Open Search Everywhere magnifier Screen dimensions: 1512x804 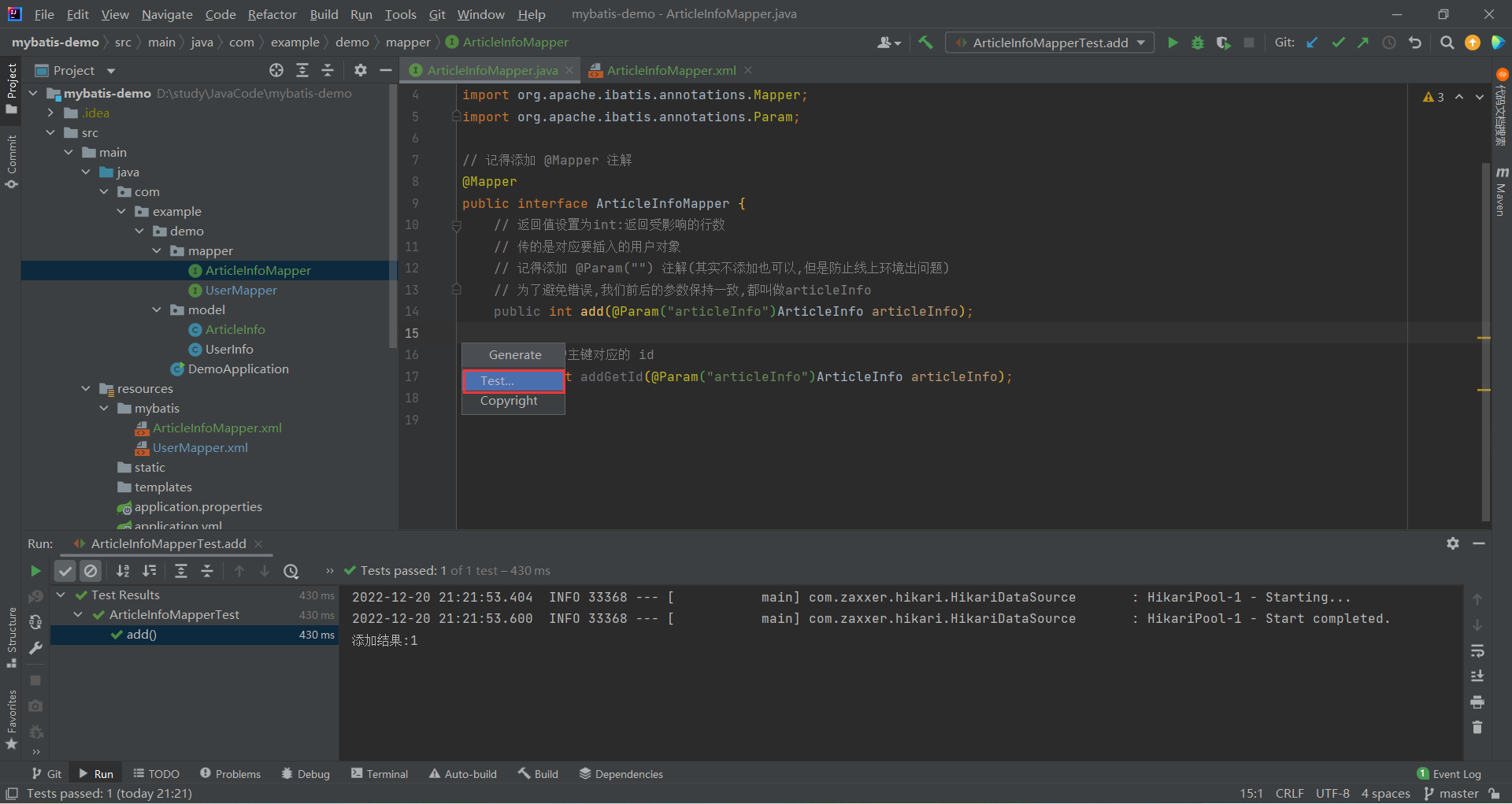pos(1447,43)
